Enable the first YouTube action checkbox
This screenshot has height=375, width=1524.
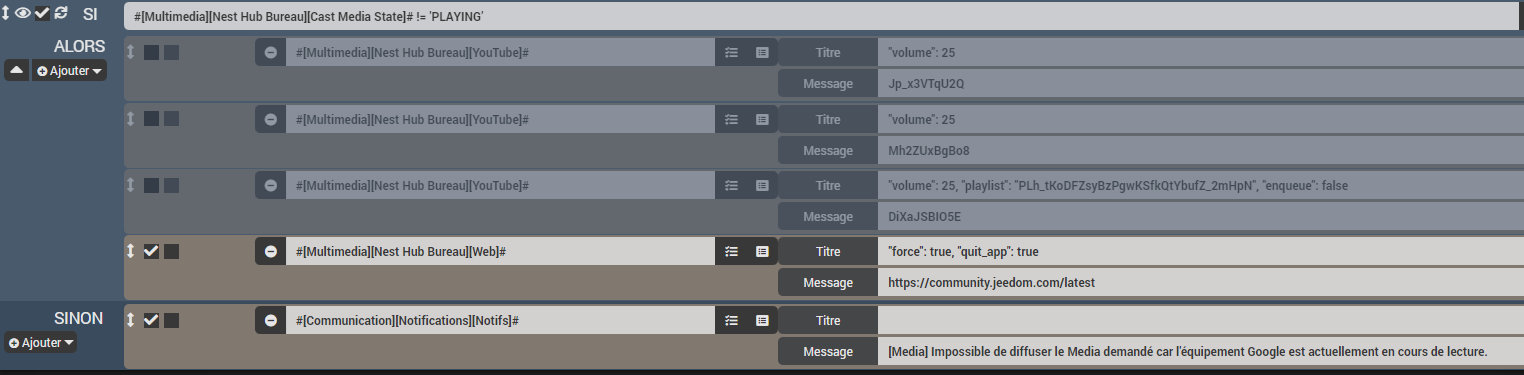151,52
